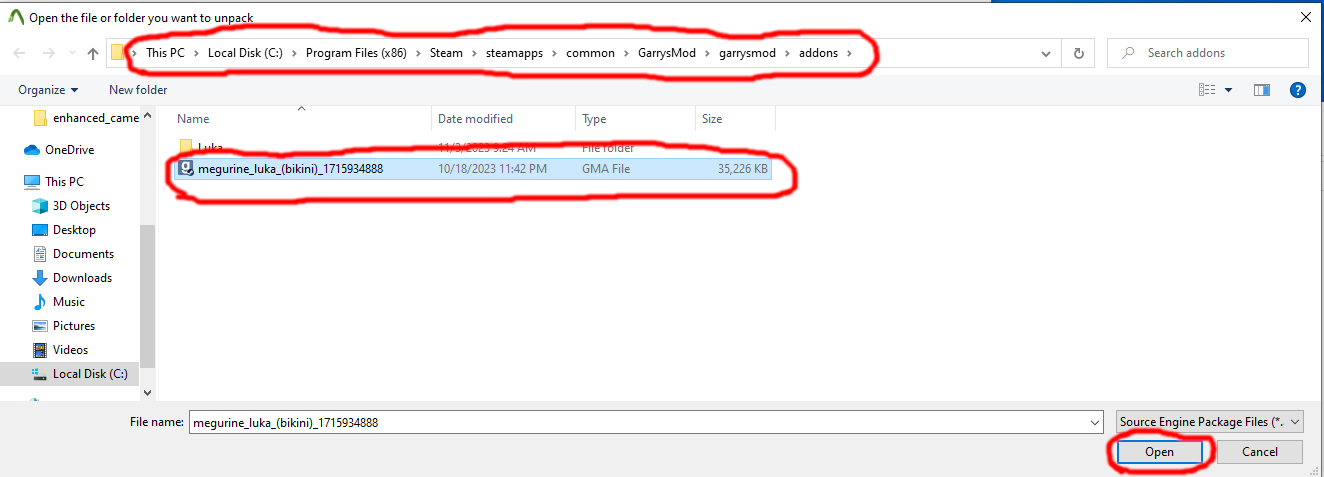Viewport: 1324px width, 477px height.
Task: Click the File name input field
Action: pyautogui.click(x=637, y=423)
